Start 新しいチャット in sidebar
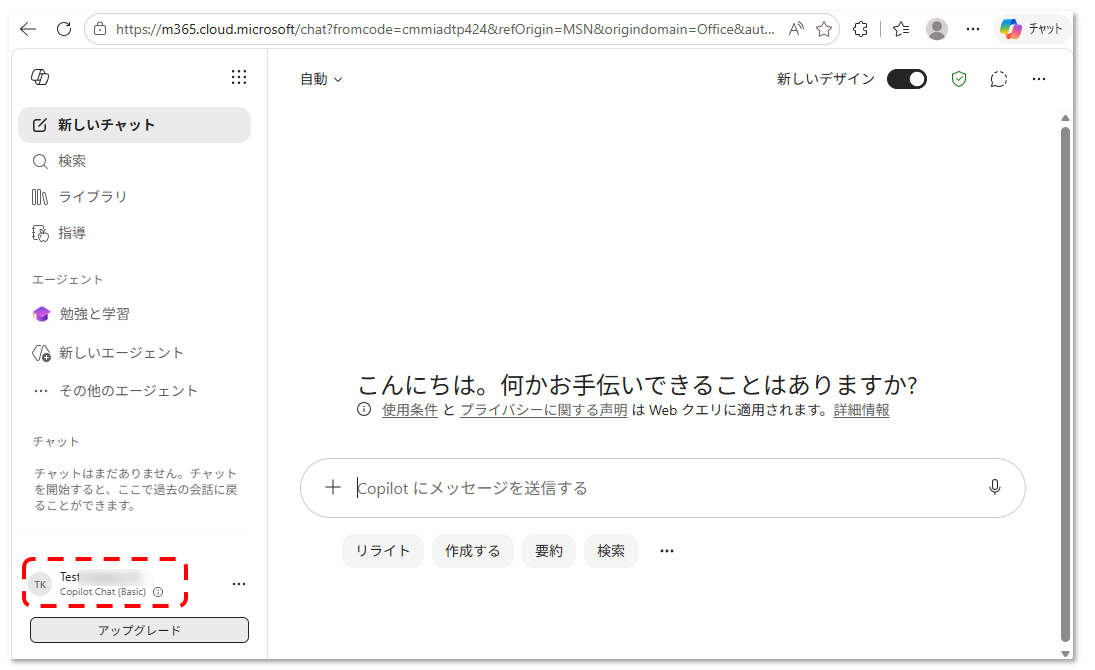This screenshot has height=670, width=1095. [x=134, y=125]
